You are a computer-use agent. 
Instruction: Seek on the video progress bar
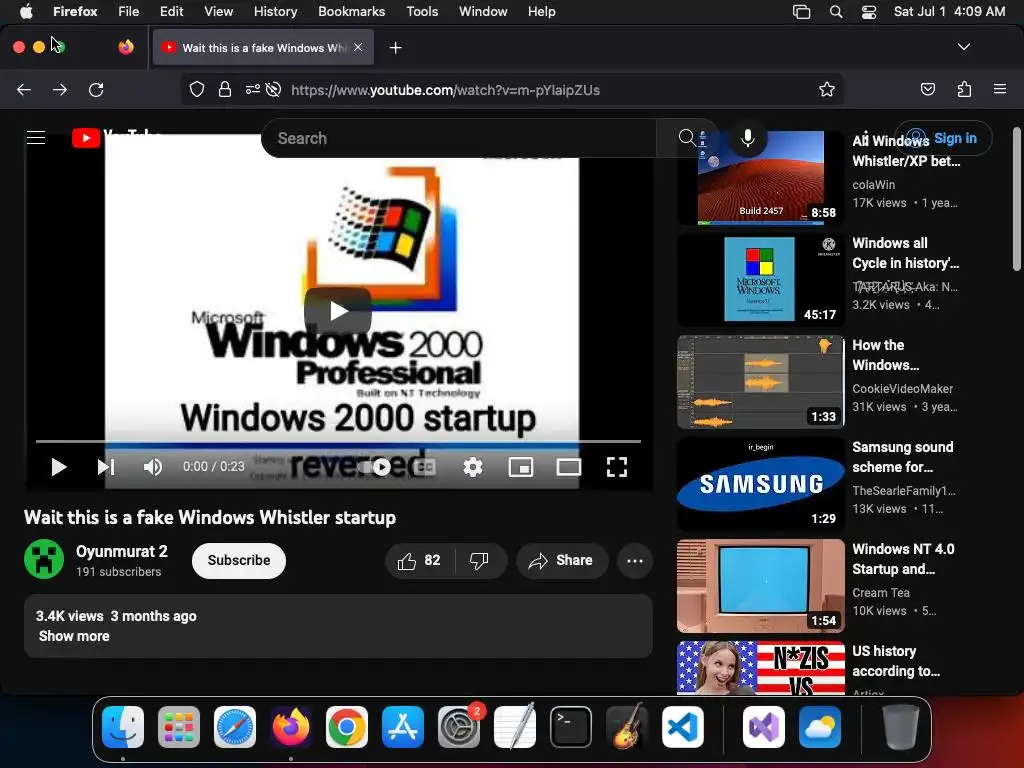coord(338,441)
